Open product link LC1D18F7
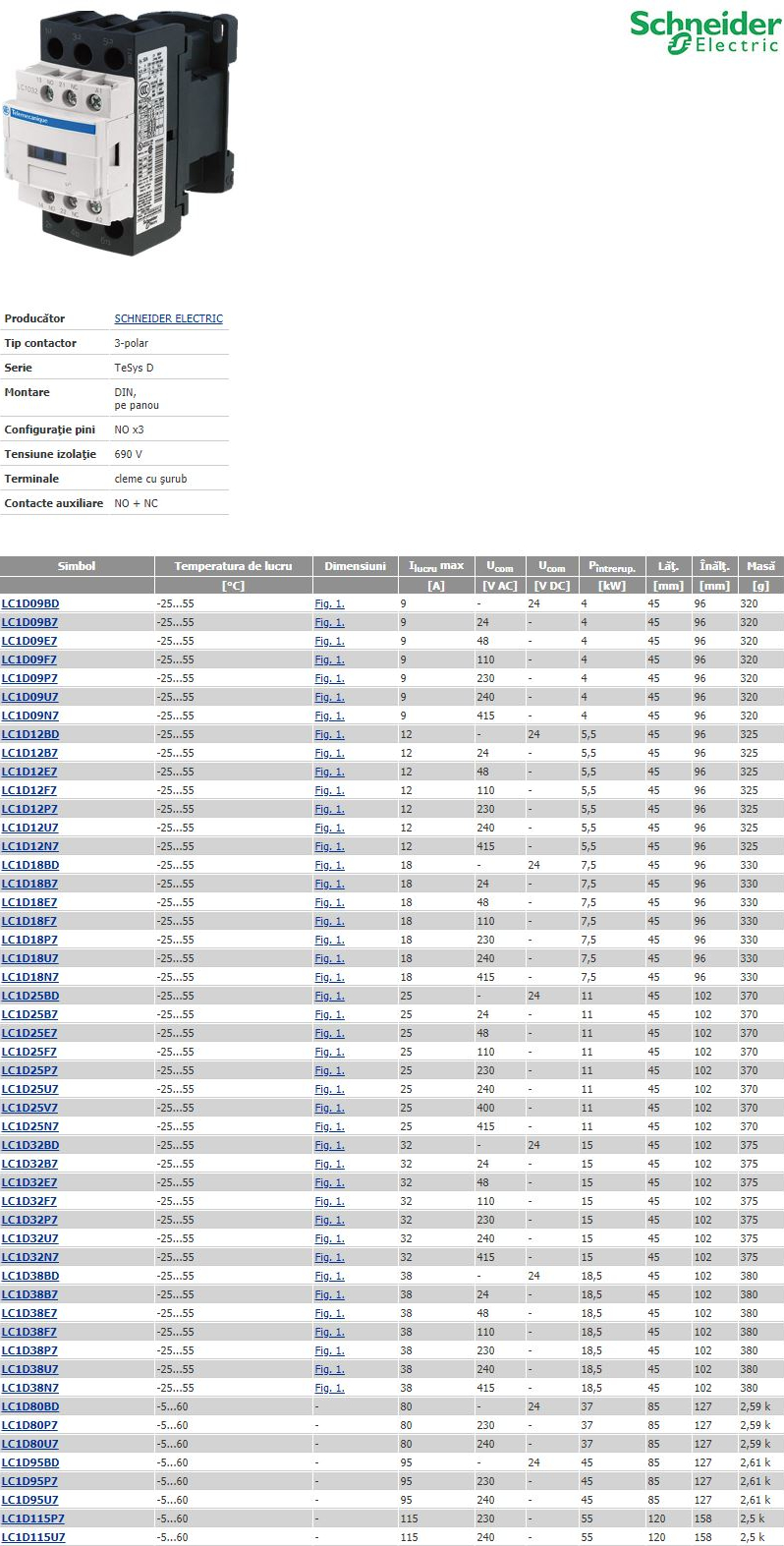This screenshot has height=1546, width=784. point(29,921)
